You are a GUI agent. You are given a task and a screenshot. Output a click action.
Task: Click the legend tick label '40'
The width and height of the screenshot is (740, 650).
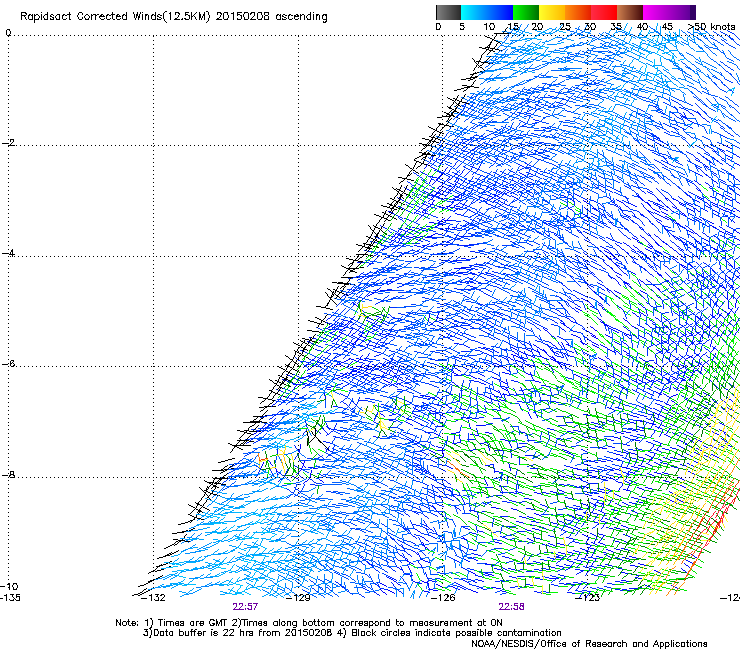tap(642, 27)
